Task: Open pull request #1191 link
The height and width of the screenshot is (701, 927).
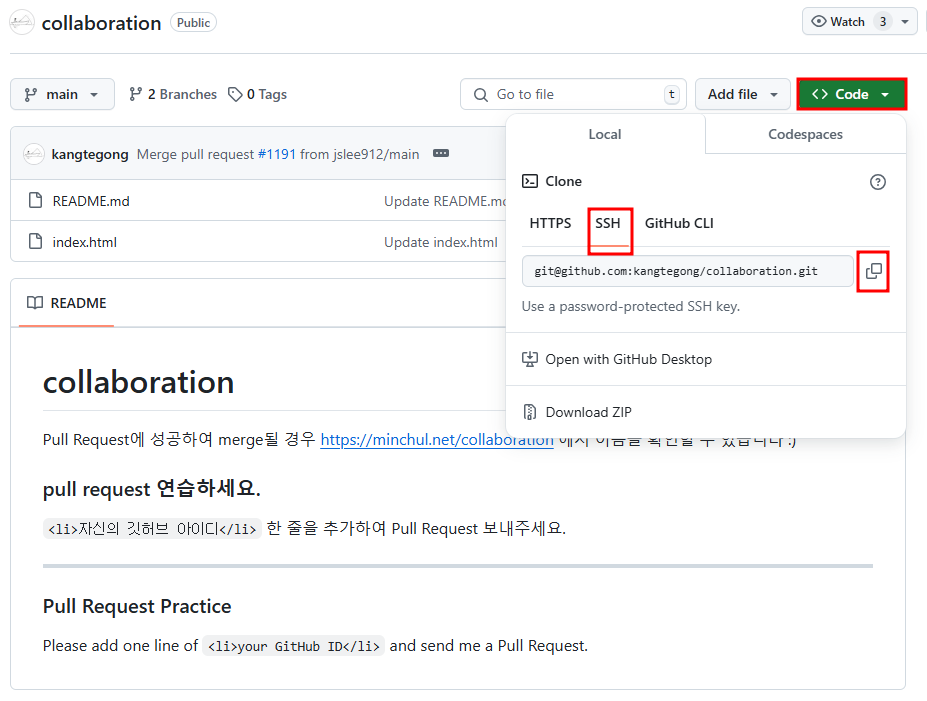Action: pos(277,154)
